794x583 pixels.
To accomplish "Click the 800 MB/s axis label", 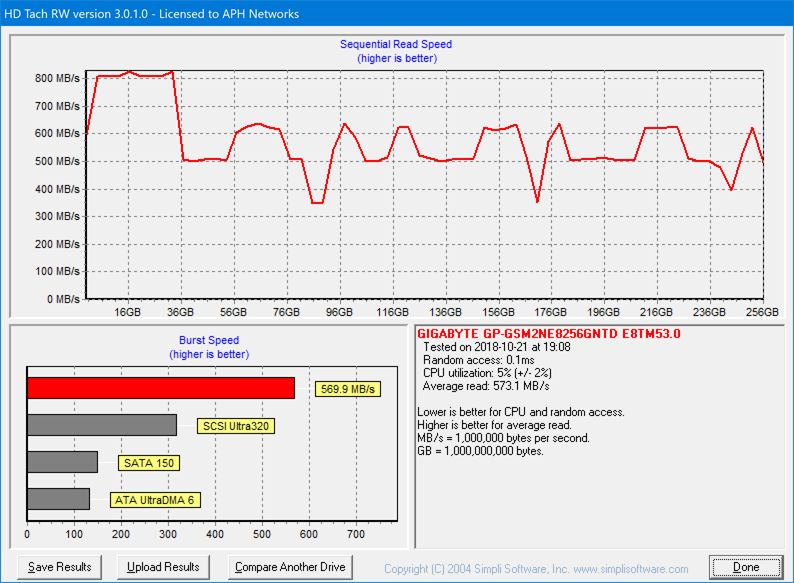I will pyautogui.click(x=58, y=78).
